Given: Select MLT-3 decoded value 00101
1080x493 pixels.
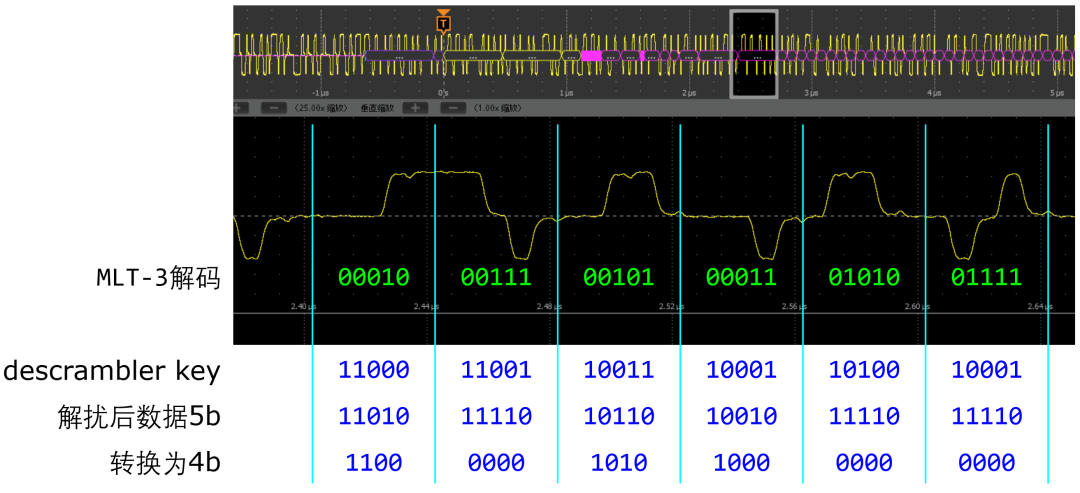Looking at the screenshot, I should pos(619,277).
